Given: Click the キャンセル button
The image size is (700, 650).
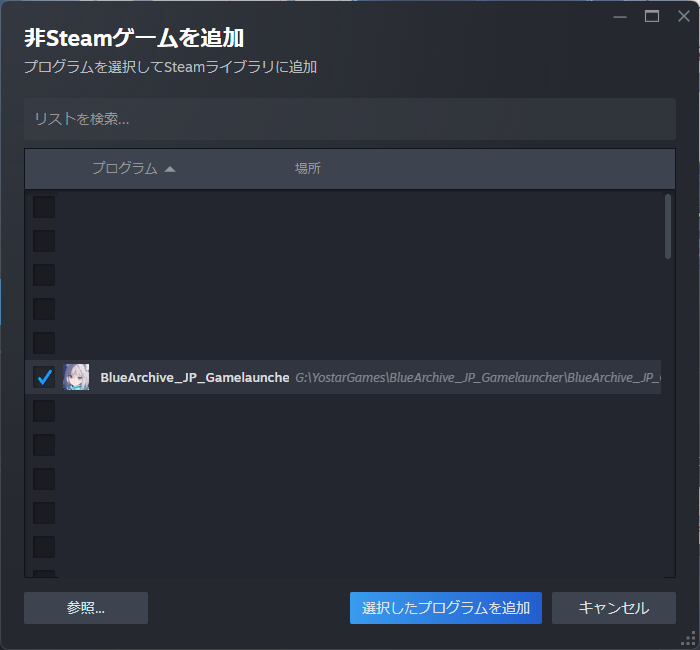Looking at the screenshot, I should click(x=613, y=608).
